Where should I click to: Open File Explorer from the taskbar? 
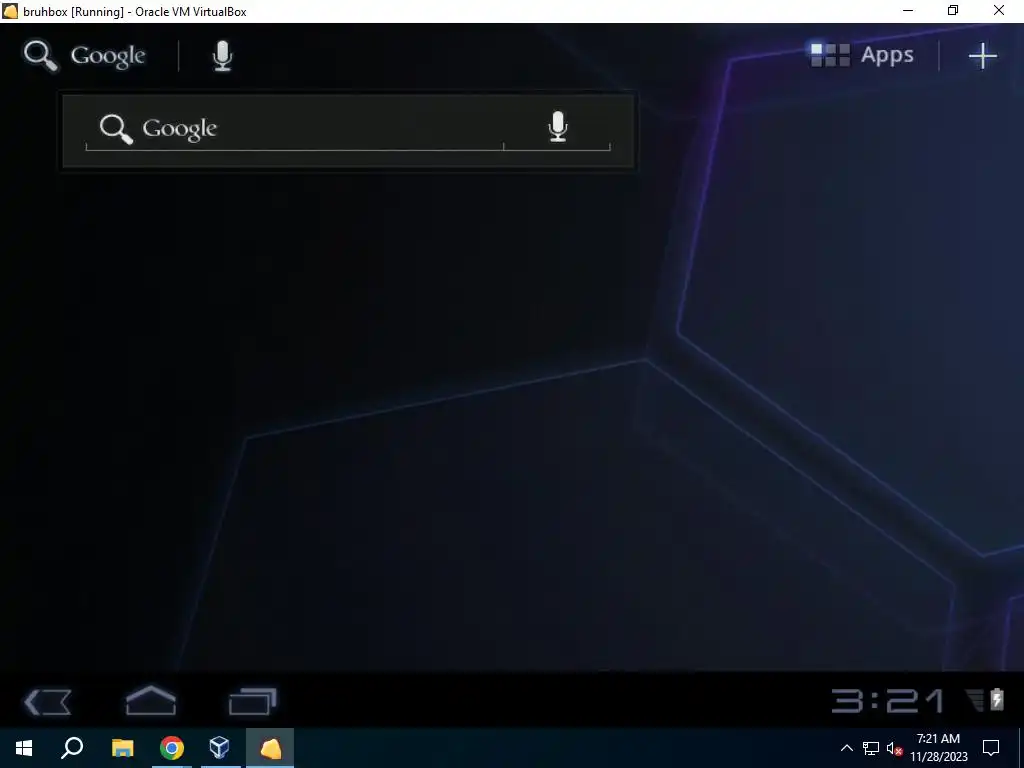[122, 748]
